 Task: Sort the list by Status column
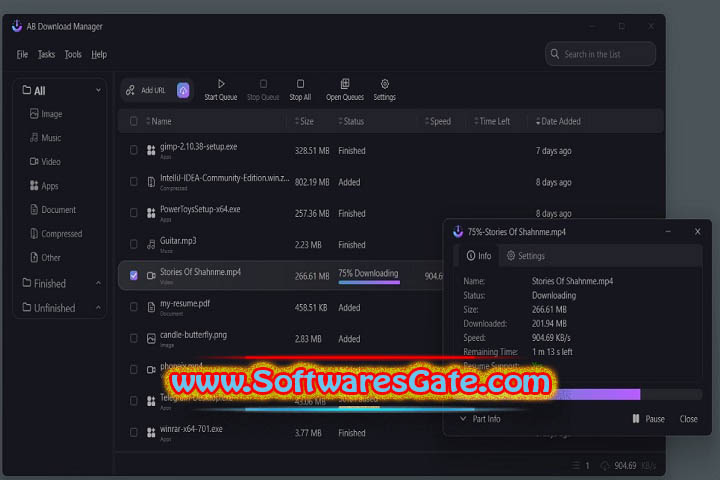[x=351, y=121]
